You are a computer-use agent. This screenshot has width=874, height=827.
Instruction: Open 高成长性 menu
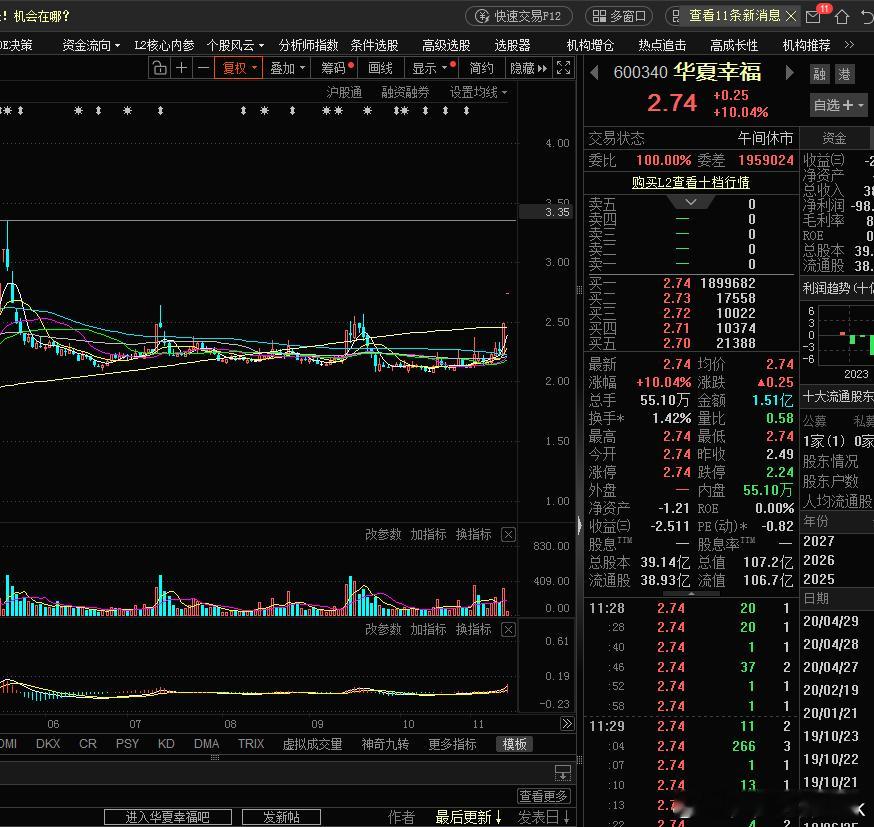(734, 45)
